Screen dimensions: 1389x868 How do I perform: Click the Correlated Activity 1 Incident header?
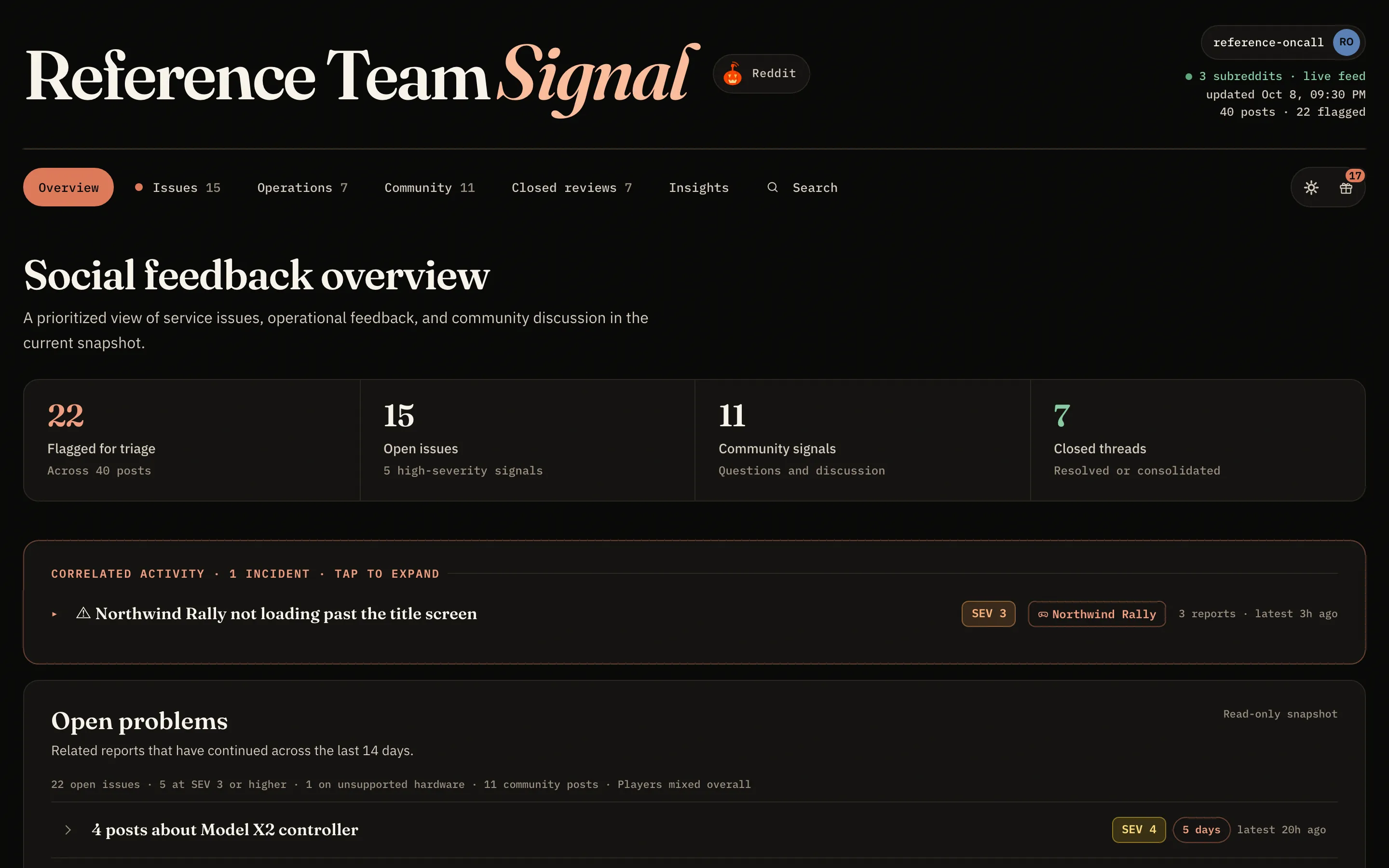coord(245,574)
